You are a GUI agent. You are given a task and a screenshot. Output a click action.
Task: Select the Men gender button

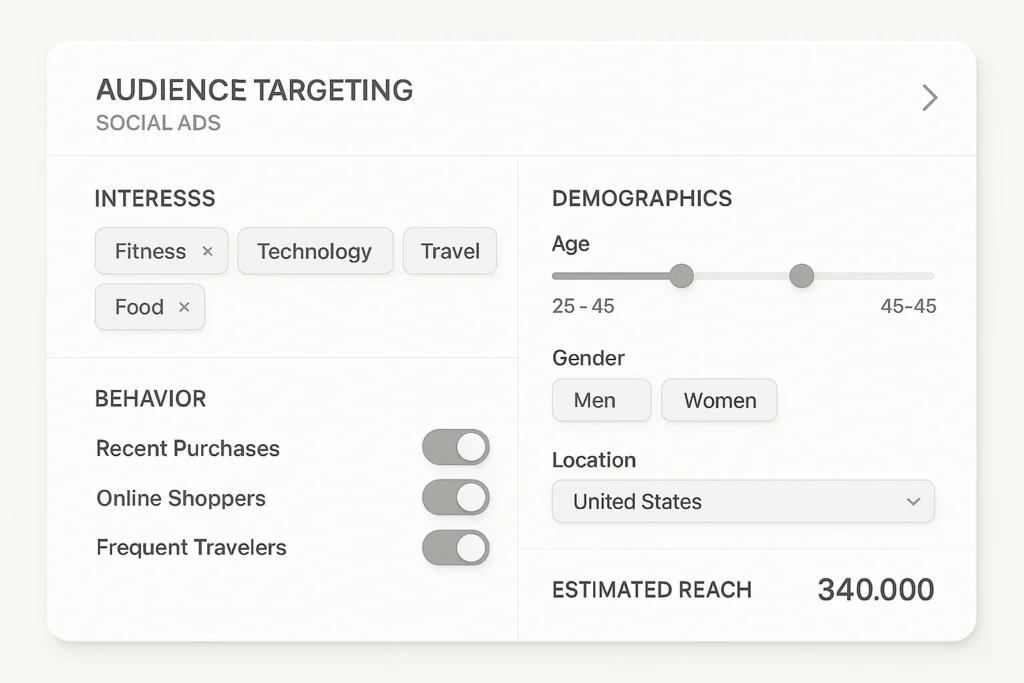(601, 400)
